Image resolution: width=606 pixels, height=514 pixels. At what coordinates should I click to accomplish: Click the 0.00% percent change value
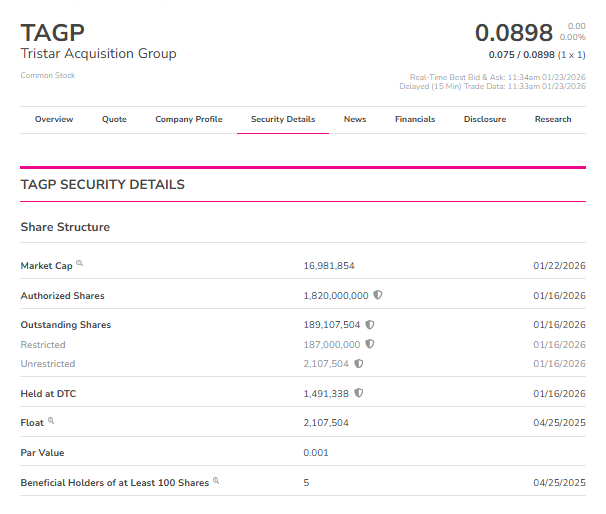[x=572, y=37]
